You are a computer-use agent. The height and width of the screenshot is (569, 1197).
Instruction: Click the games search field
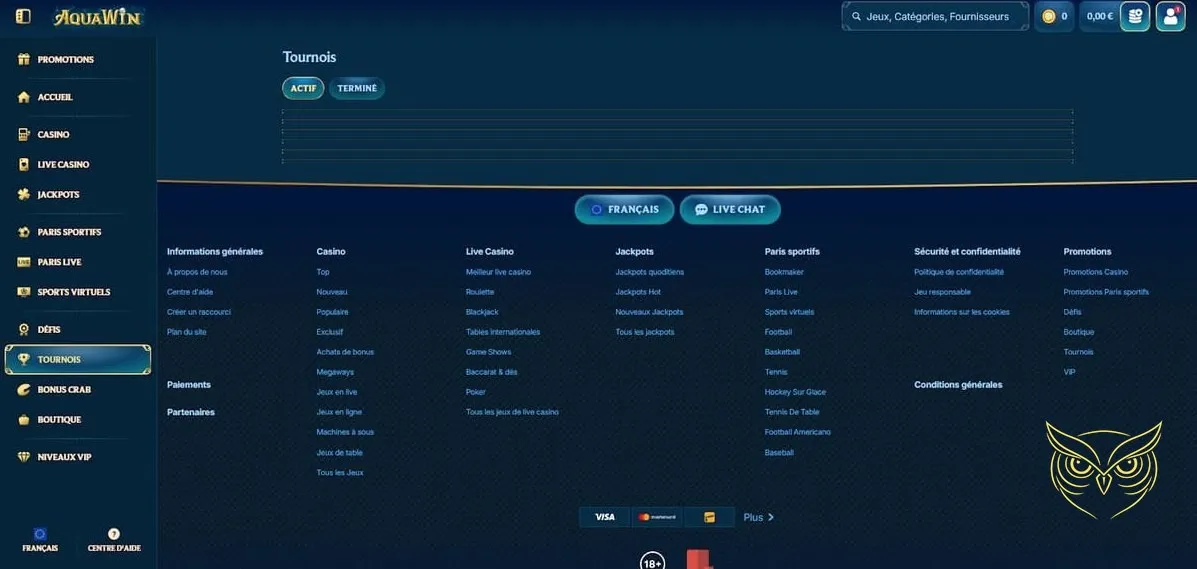[935, 16]
